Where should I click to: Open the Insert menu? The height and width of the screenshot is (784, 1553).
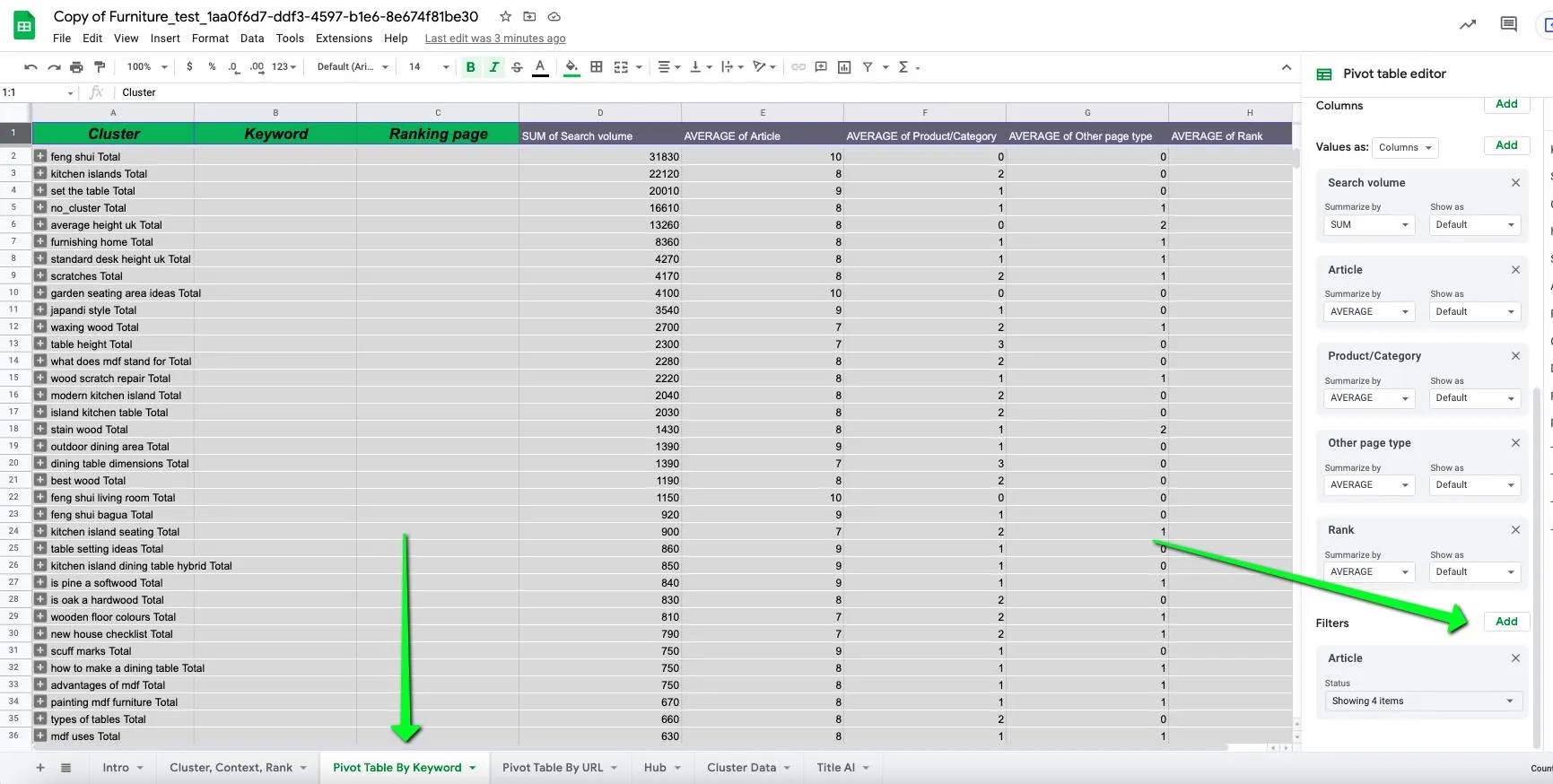pos(165,39)
